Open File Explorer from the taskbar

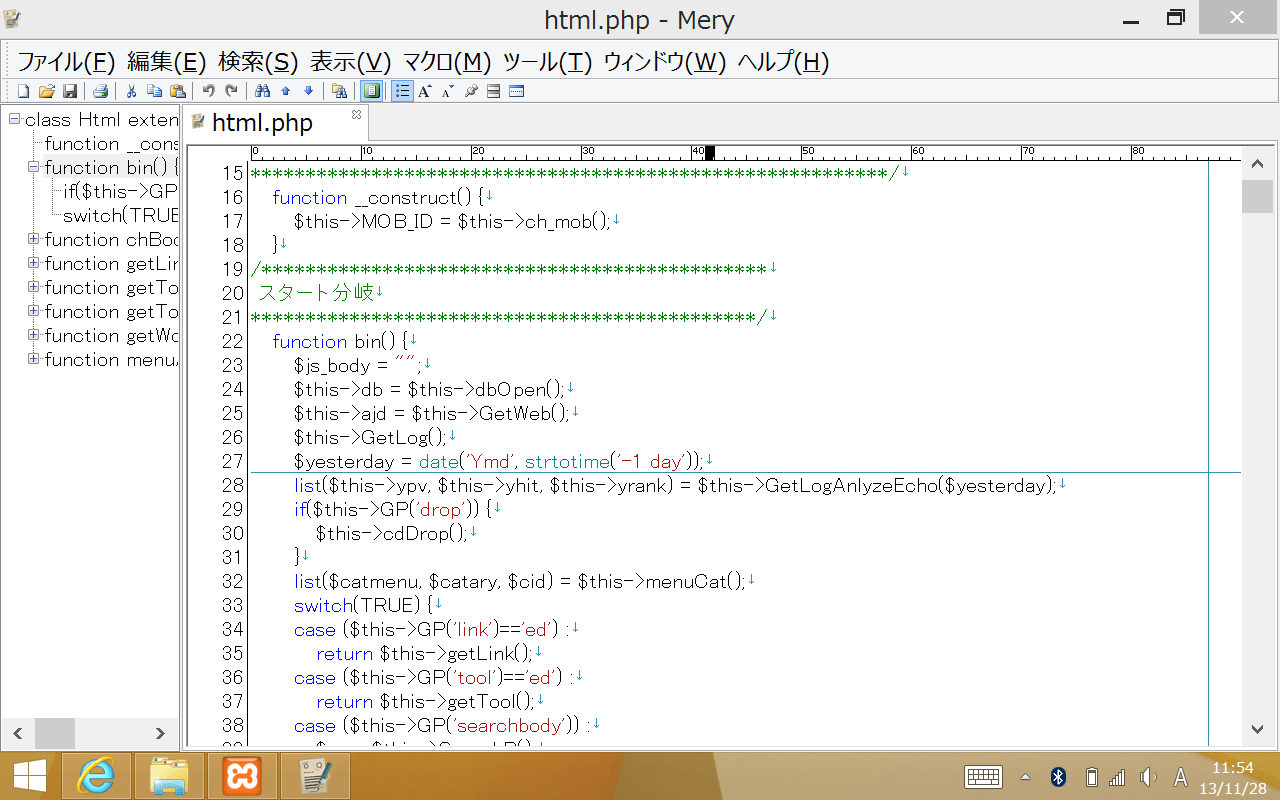169,777
